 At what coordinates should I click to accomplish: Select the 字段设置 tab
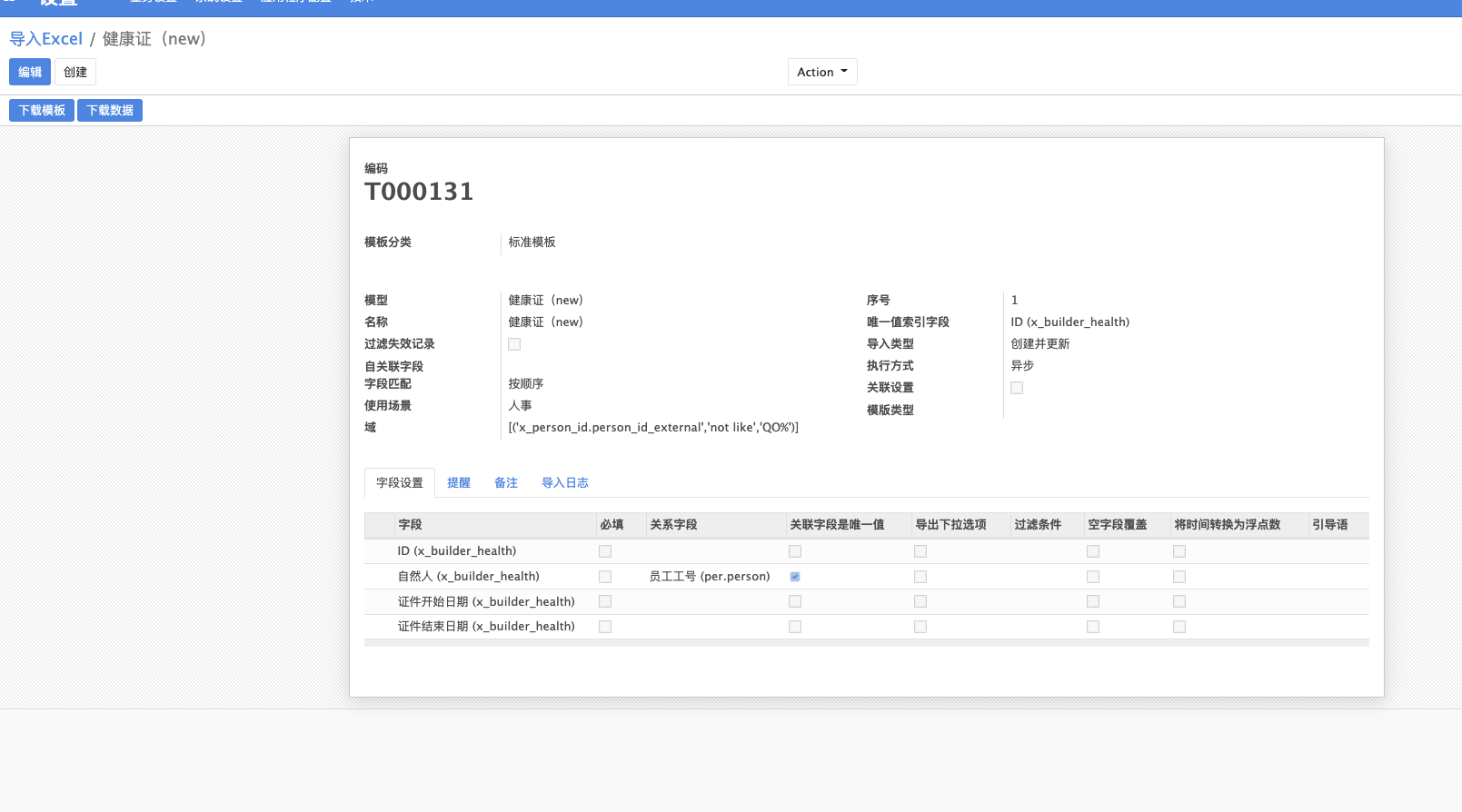click(400, 482)
